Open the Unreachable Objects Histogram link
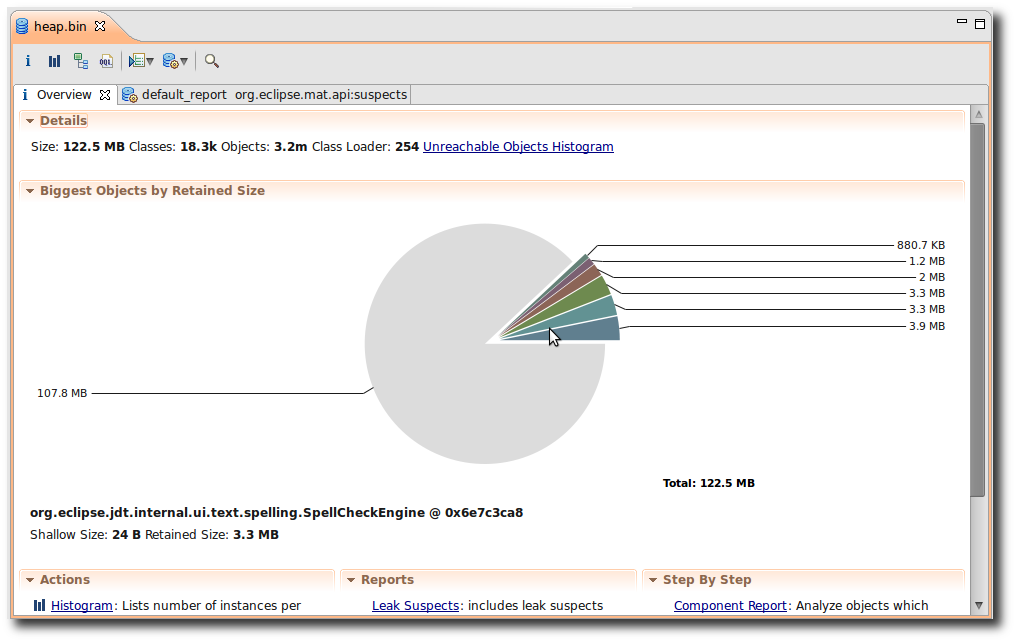Viewport: 1016px width, 642px height. click(x=518, y=147)
